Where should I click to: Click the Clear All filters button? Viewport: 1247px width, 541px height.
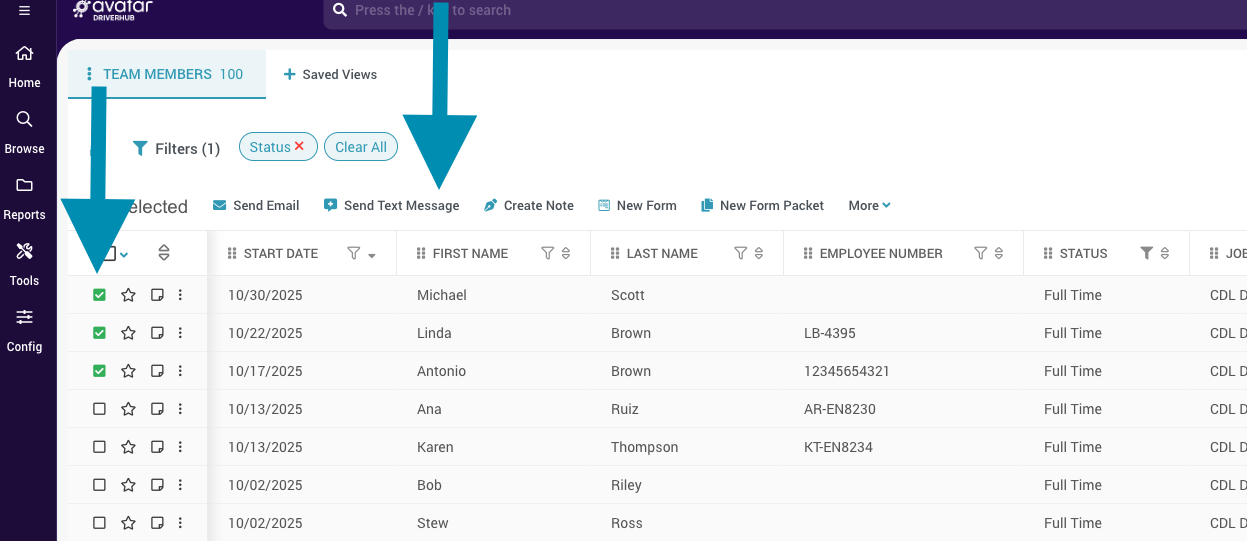click(x=360, y=147)
